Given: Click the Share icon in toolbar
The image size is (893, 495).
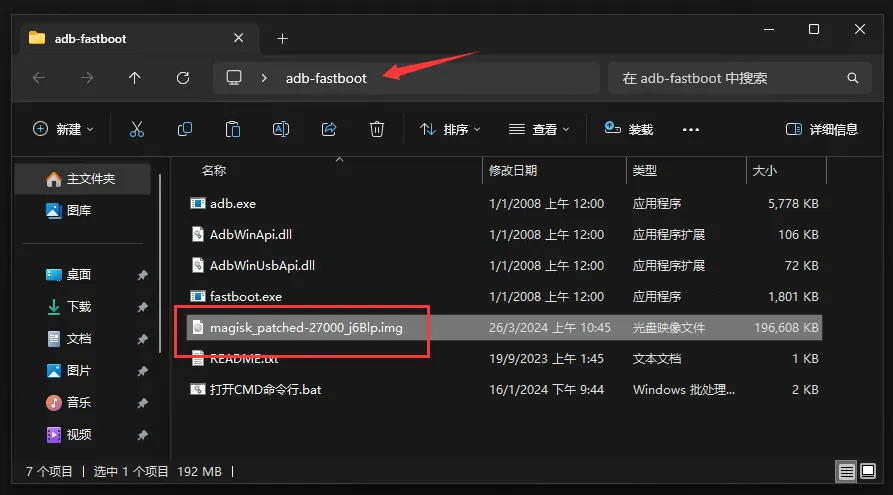Looking at the screenshot, I should pos(329,129).
